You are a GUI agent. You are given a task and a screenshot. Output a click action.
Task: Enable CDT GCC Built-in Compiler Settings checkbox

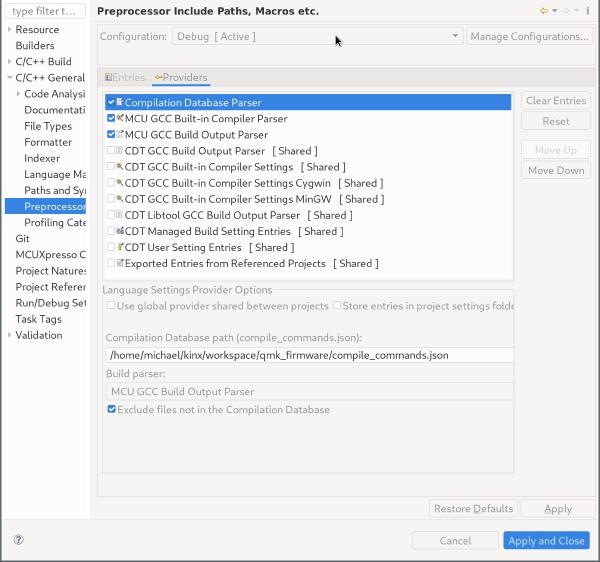[111, 166]
